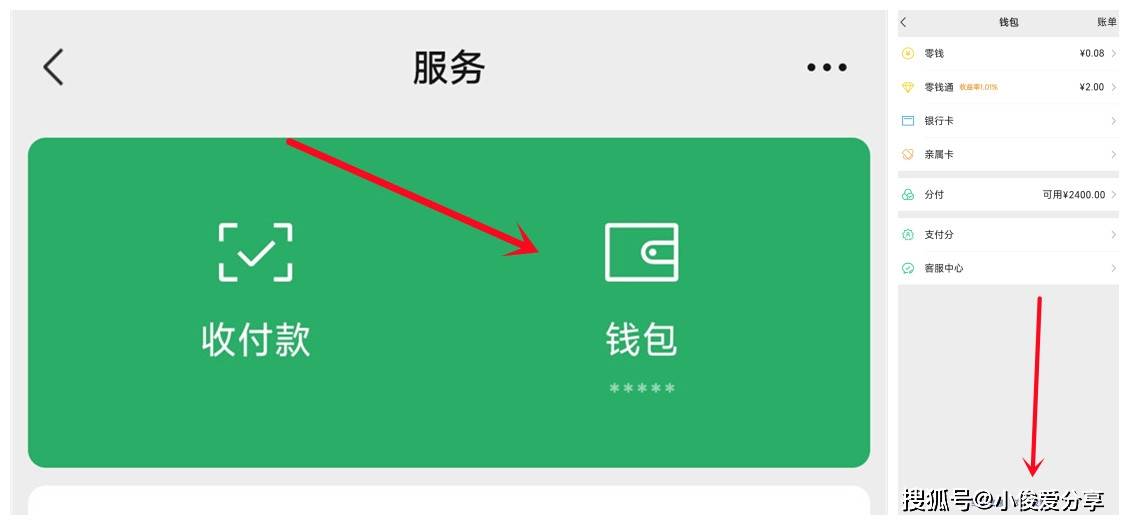This screenshot has width=1129, height=525.
Task: Expand the 银行卡 row chevron
Action: click(x=1114, y=121)
